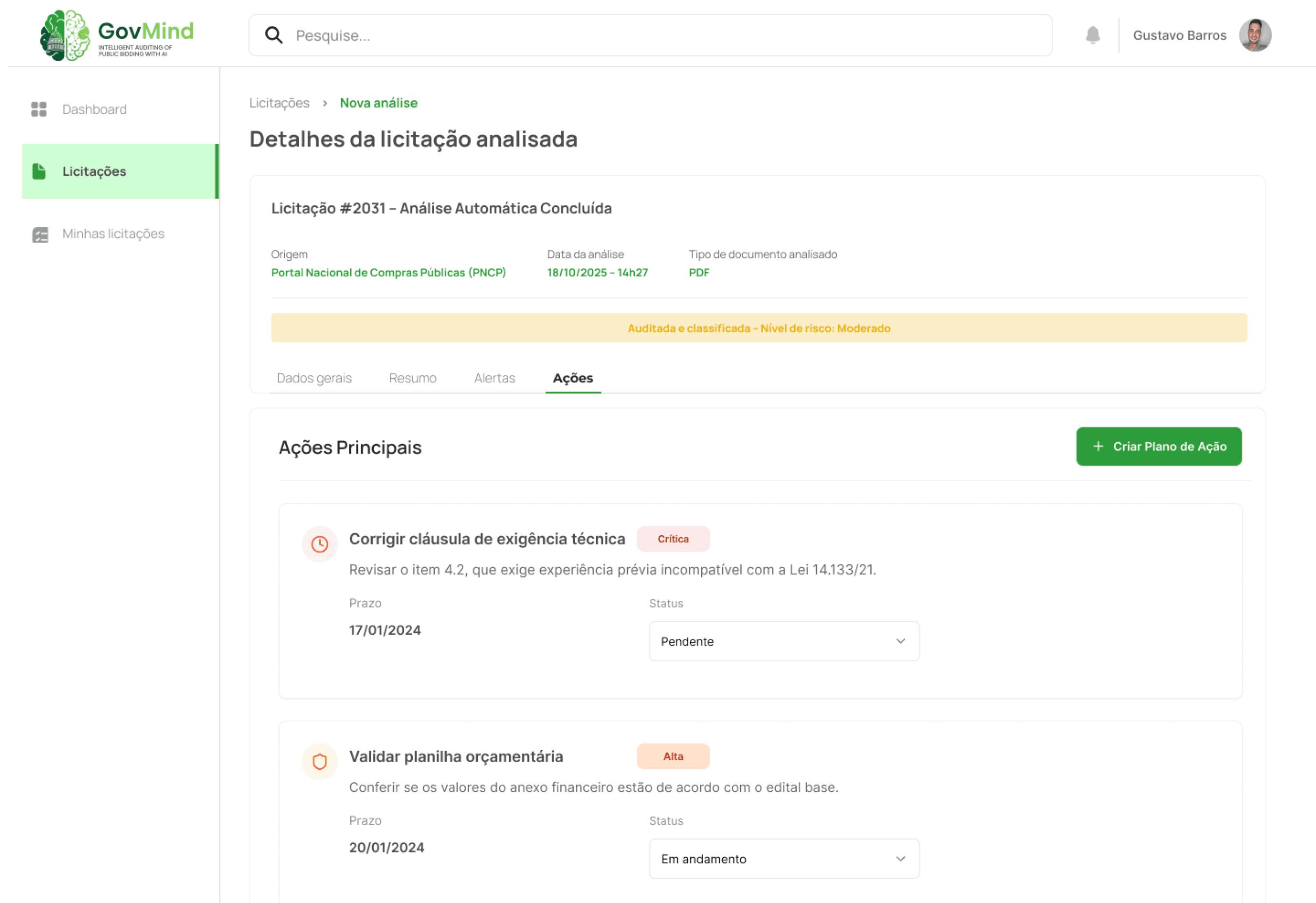Viewport: 1316px width, 903px height.
Task: Open the Pendente status dropdown
Action: [783, 641]
